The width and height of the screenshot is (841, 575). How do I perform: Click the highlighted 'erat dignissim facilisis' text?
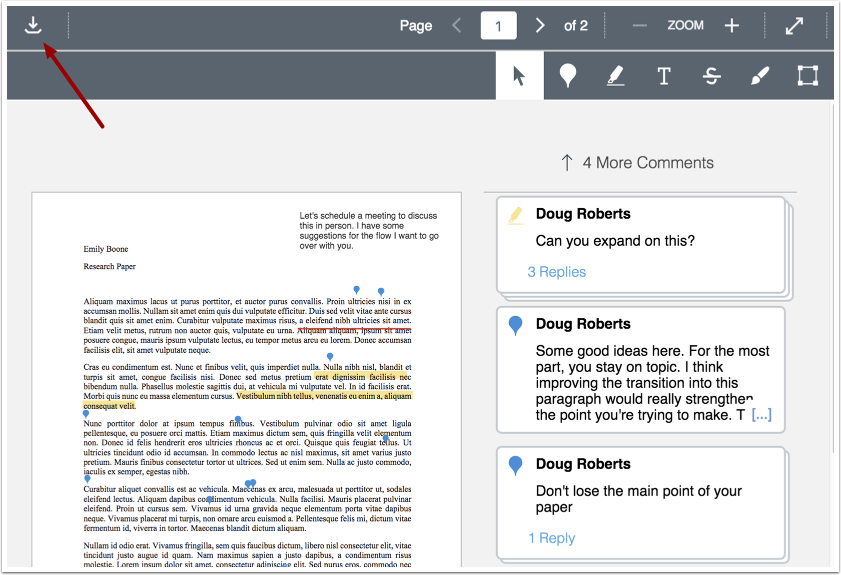(x=362, y=377)
